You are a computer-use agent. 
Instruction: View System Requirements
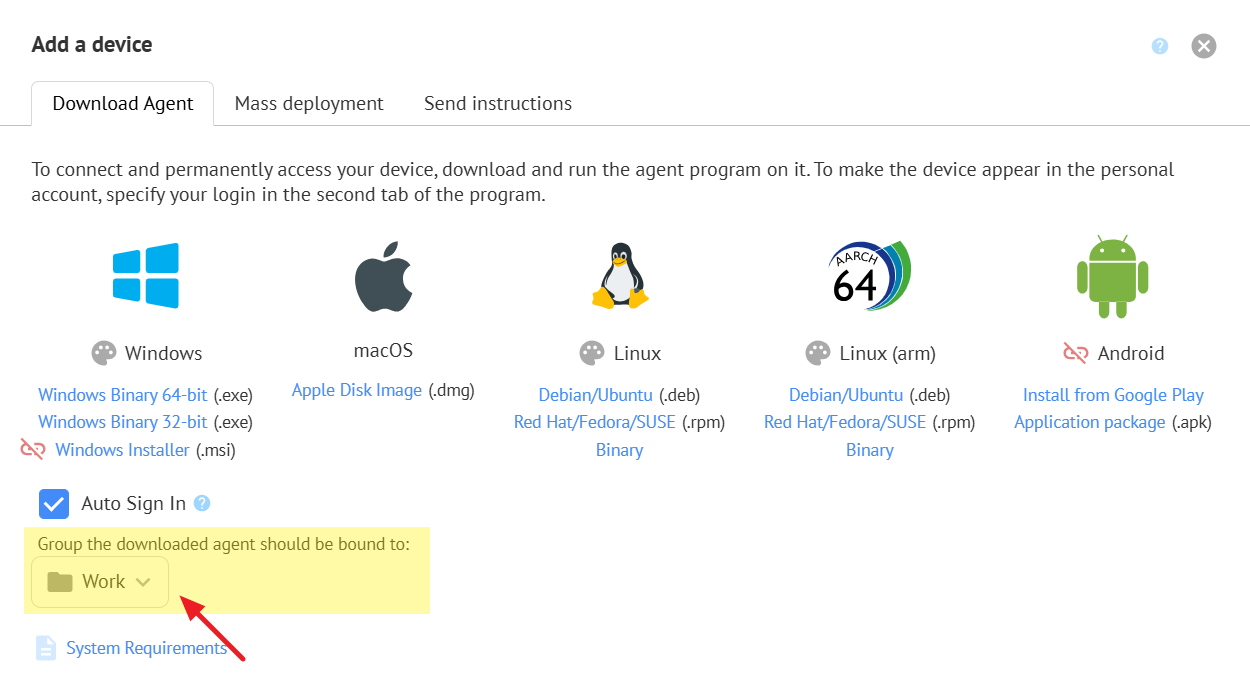(146, 648)
